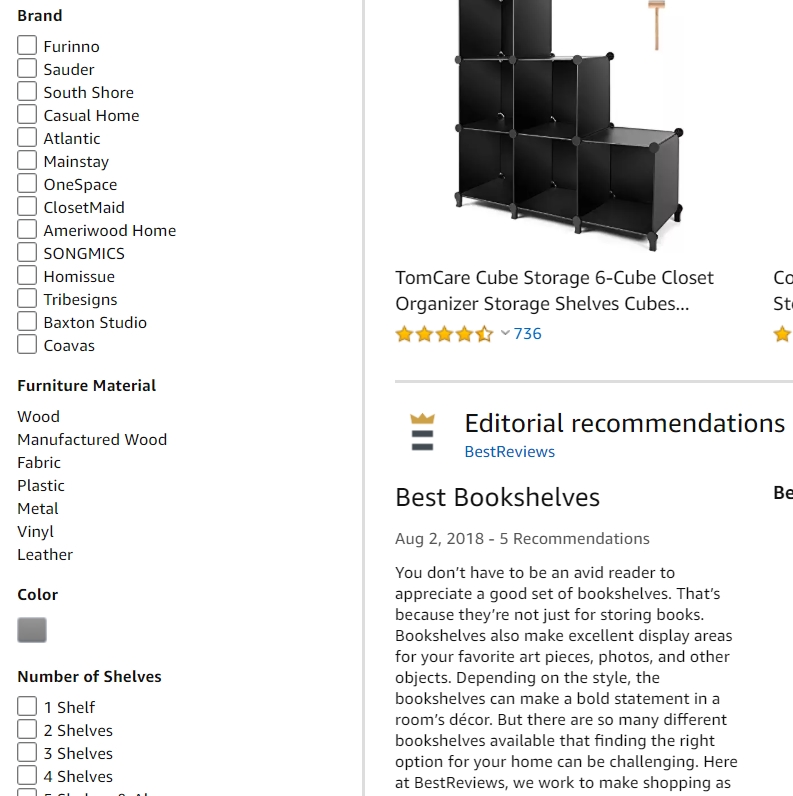The image size is (793, 796).
Task: Toggle the Tribesigns brand checkbox
Action: [x=27, y=299]
